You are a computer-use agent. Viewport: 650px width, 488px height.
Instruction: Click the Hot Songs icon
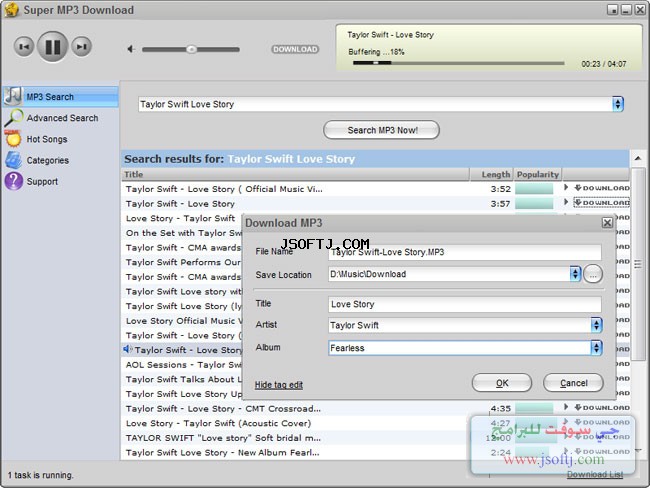(13, 139)
